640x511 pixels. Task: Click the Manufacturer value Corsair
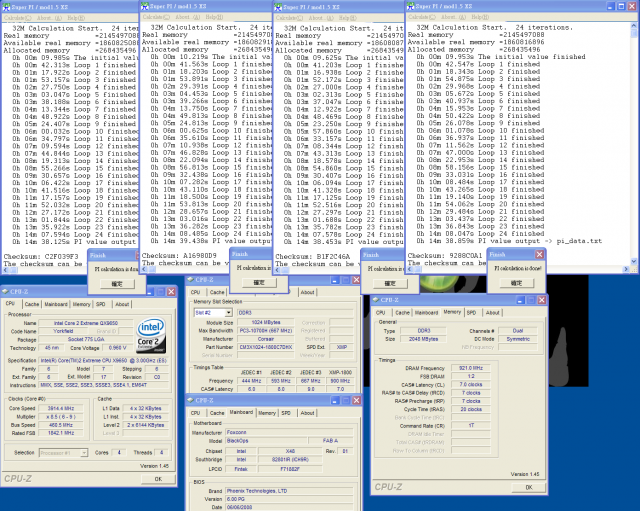(x=266, y=339)
